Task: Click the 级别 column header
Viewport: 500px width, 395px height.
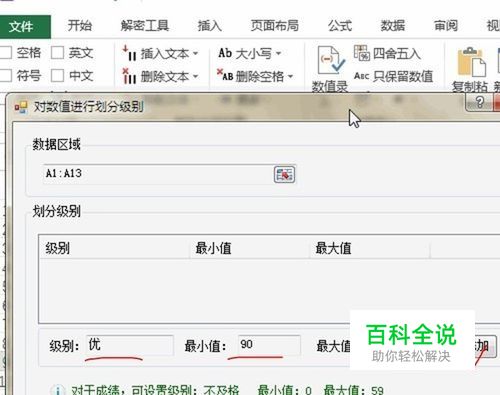Action: coord(114,248)
